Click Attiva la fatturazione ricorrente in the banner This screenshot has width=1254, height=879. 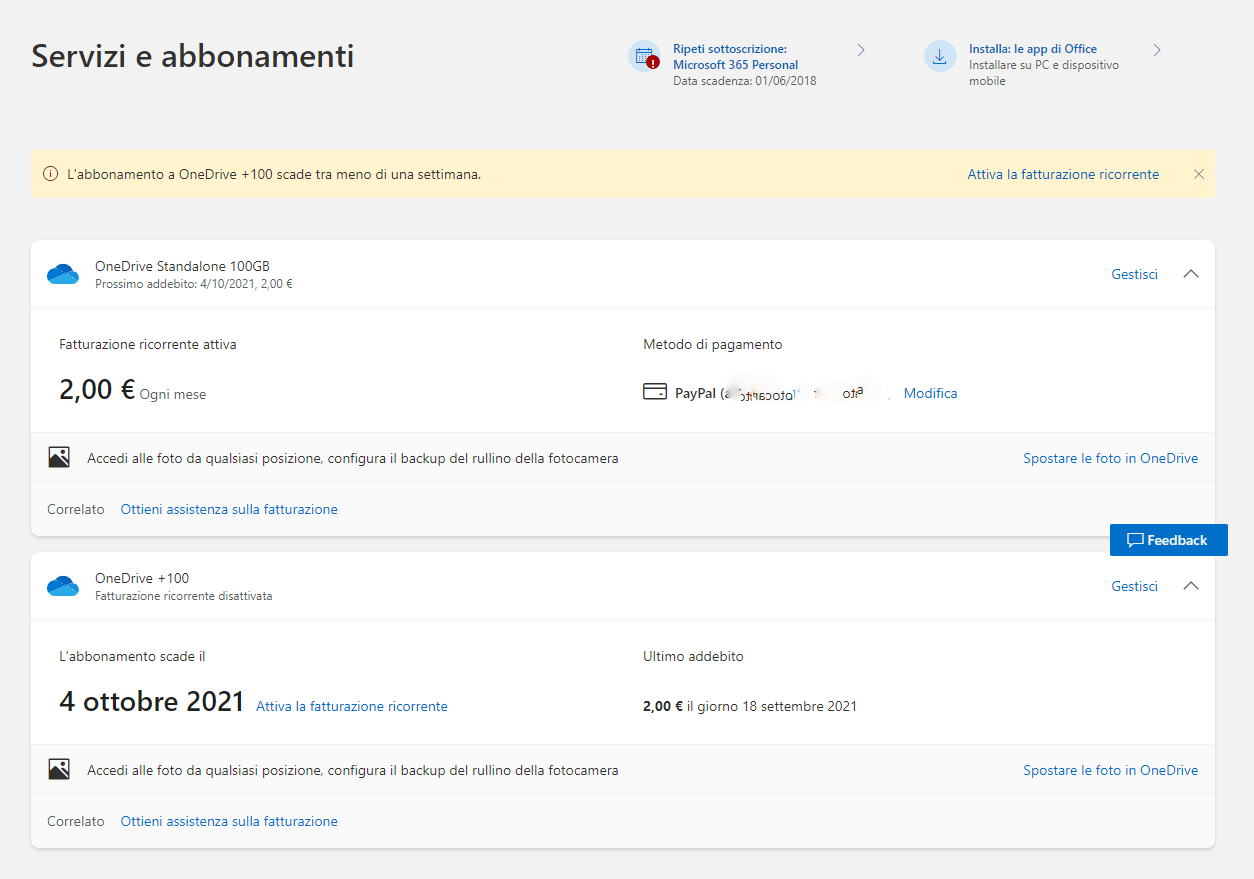[1063, 174]
